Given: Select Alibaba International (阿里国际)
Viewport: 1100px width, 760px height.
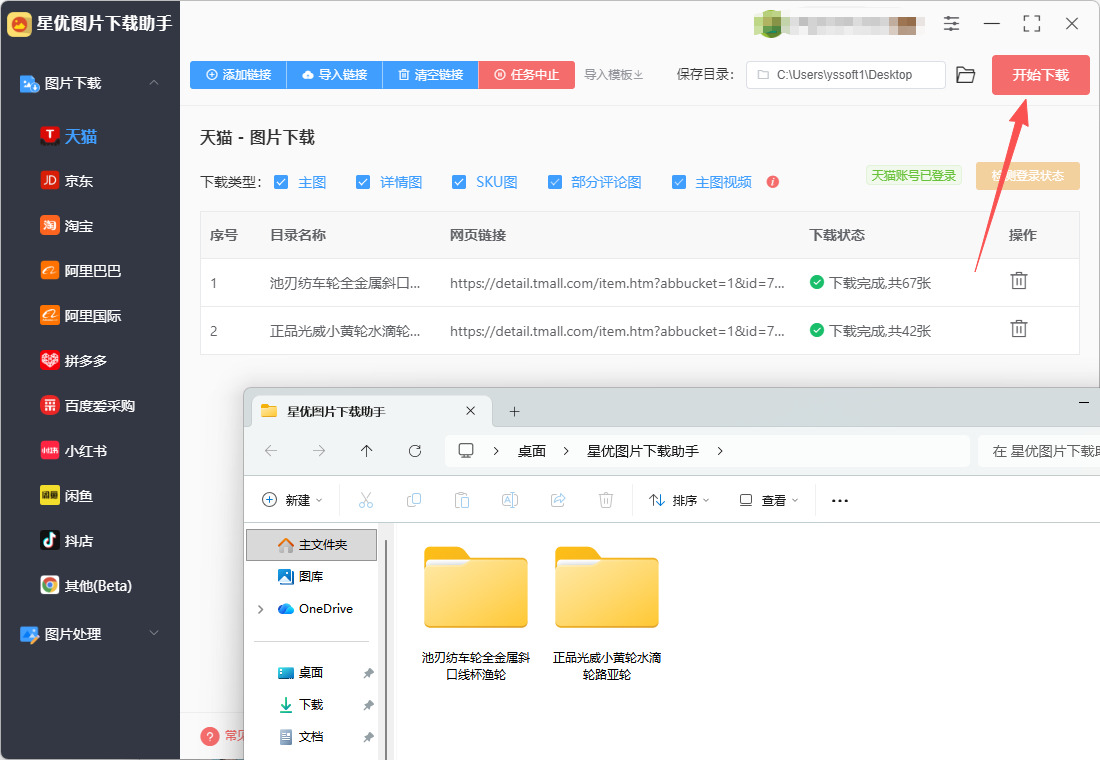Looking at the screenshot, I should [x=81, y=316].
